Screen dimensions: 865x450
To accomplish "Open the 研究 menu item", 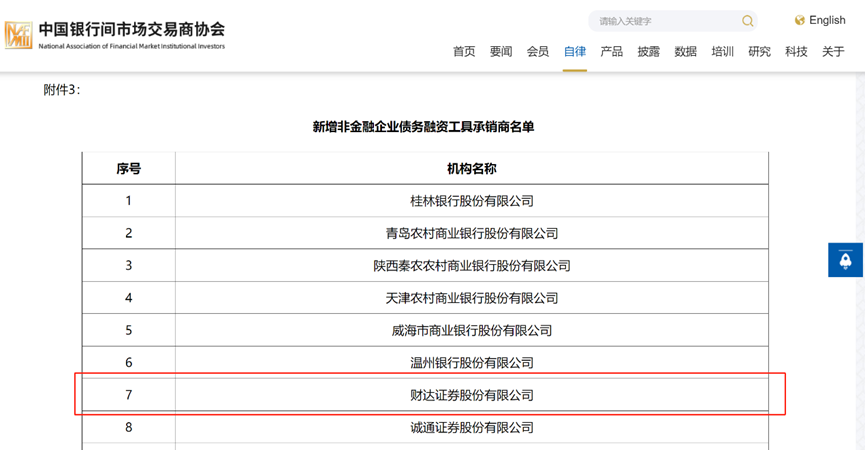I will click(x=760, y=51).
